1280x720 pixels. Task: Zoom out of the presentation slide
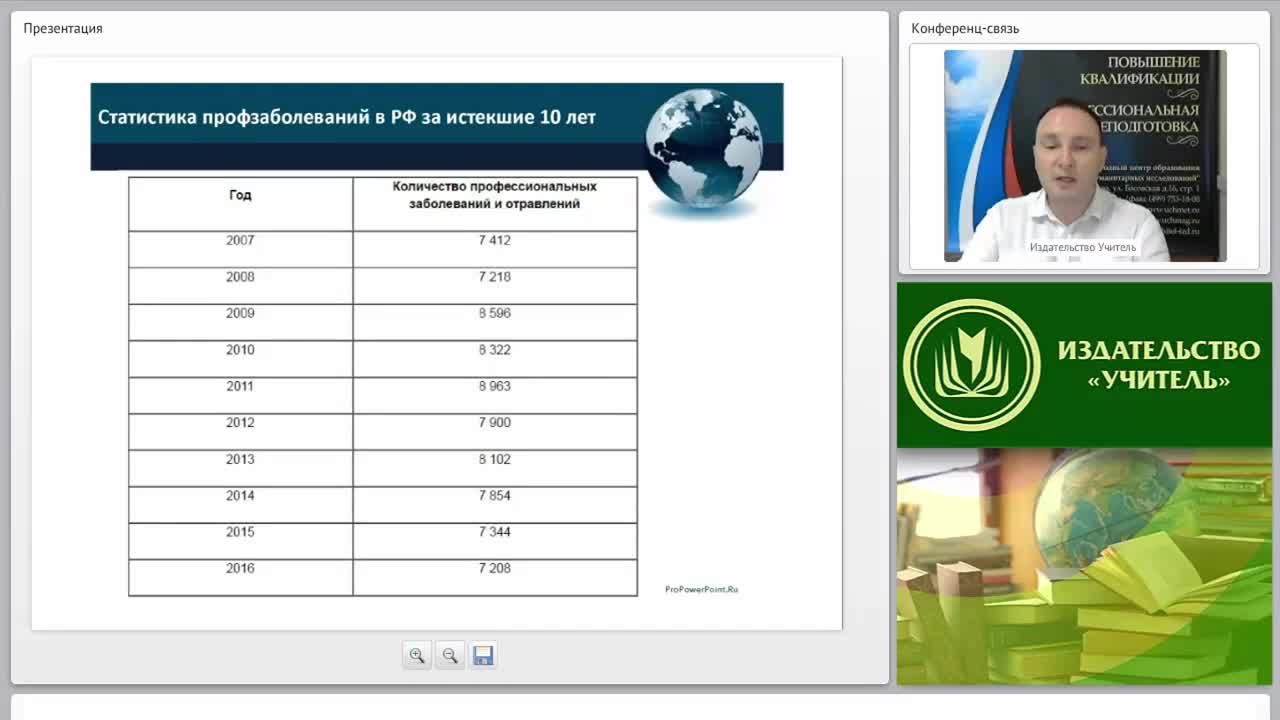pyautogui.click(x=450, y=656)
